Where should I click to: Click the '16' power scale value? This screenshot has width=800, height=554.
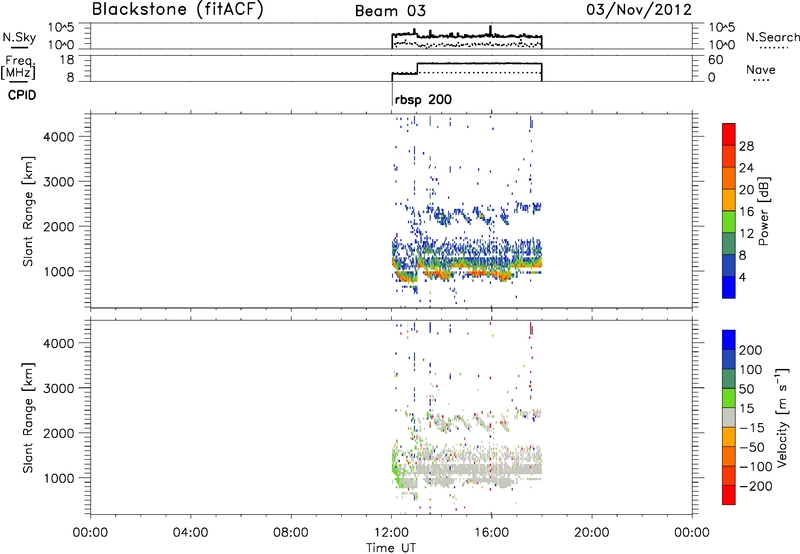coord(746,212)
